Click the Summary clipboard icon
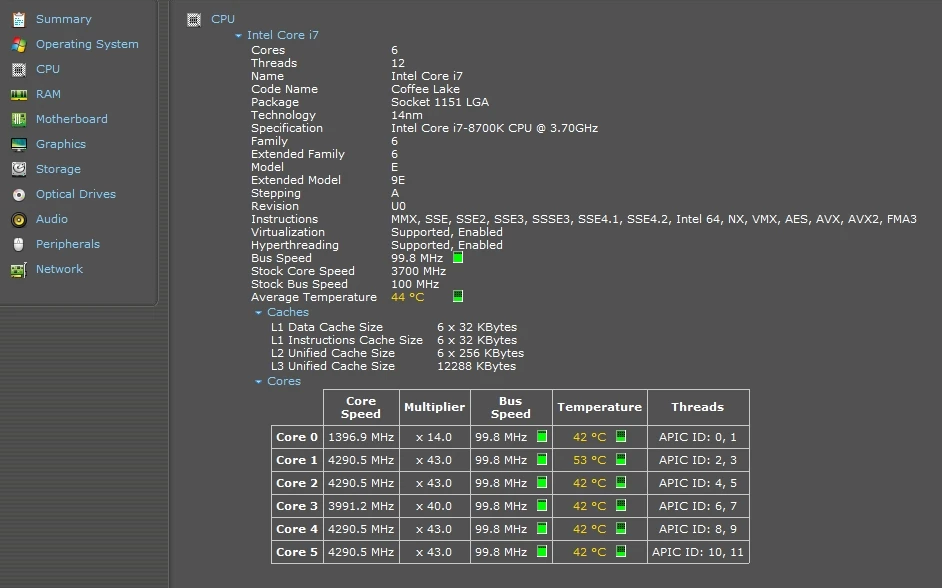Viewport: 942px width, 588px height. (19, 19)
